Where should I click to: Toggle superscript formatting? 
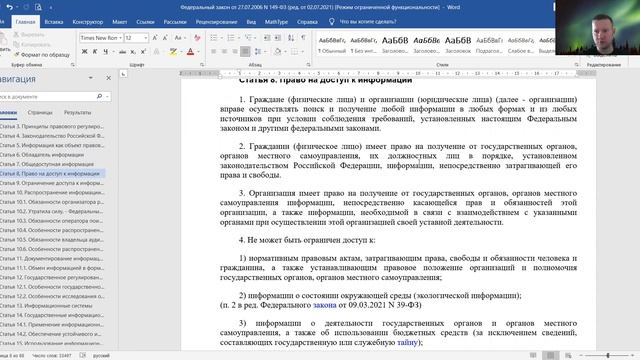tap(143, 52)
